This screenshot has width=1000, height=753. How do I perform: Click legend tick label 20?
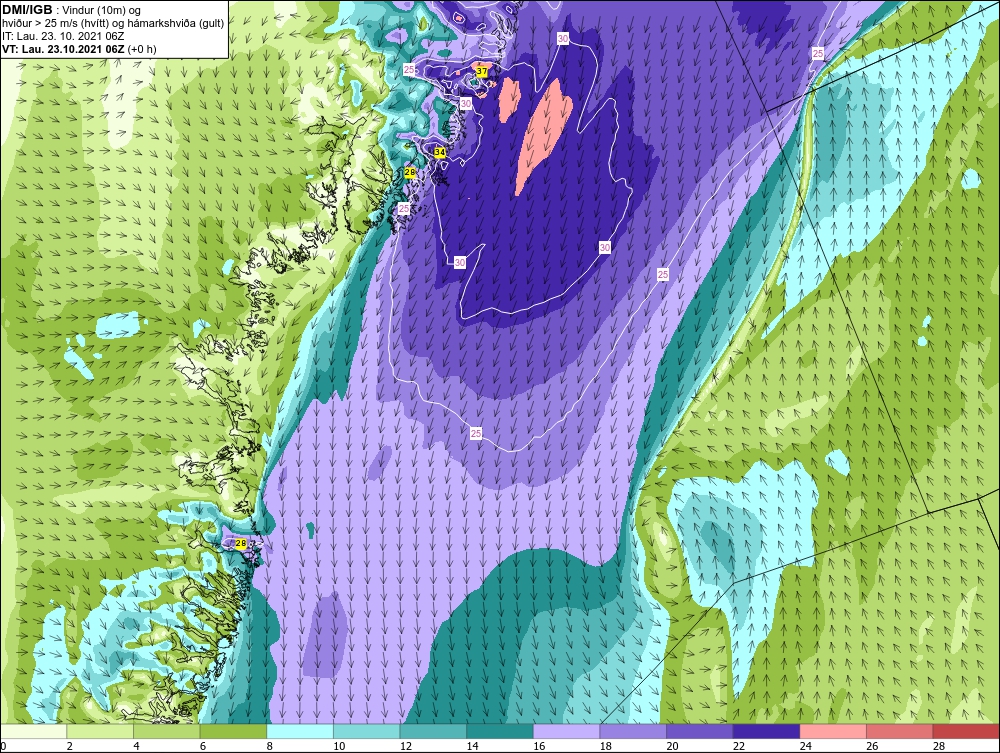(x=672, y=746)
